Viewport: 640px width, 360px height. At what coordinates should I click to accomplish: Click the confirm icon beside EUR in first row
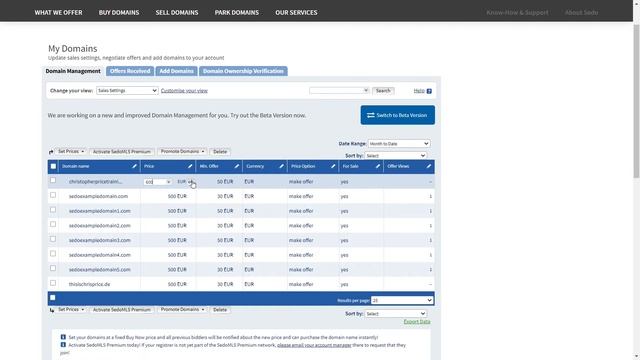click(x=191, y=182)
